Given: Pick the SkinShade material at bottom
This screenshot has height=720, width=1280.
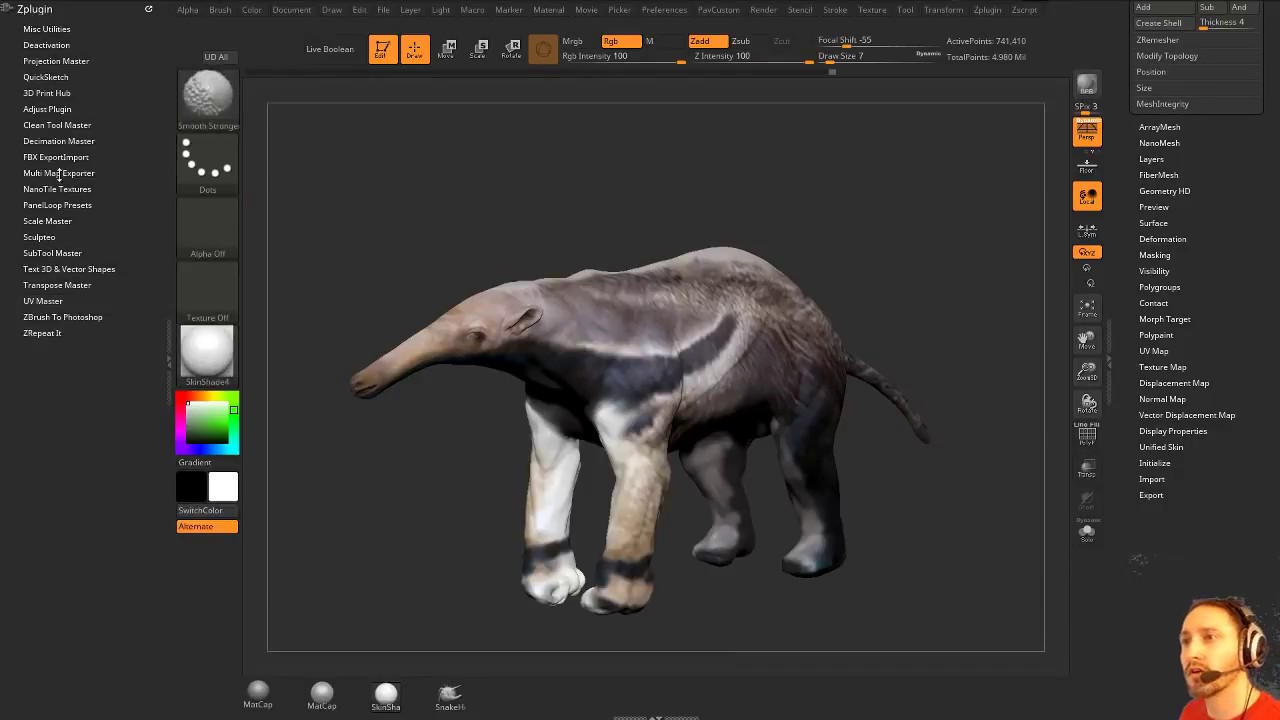Looking at the screenshot, I should 386,695.
